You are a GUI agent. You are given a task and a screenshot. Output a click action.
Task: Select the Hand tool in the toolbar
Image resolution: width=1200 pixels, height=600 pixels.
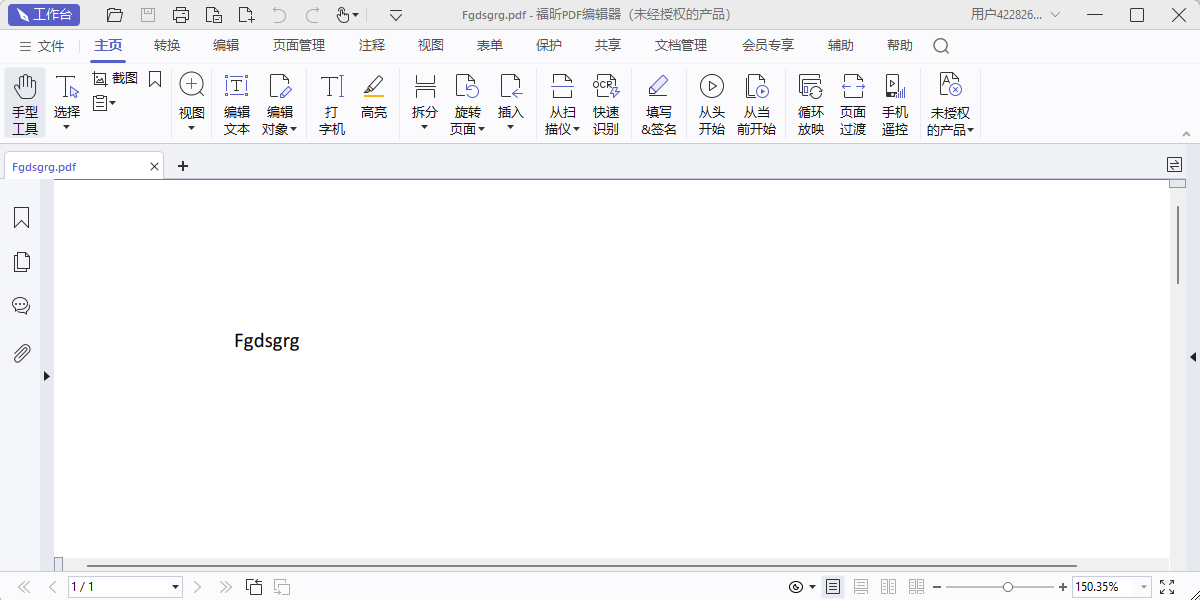[24, 97]
